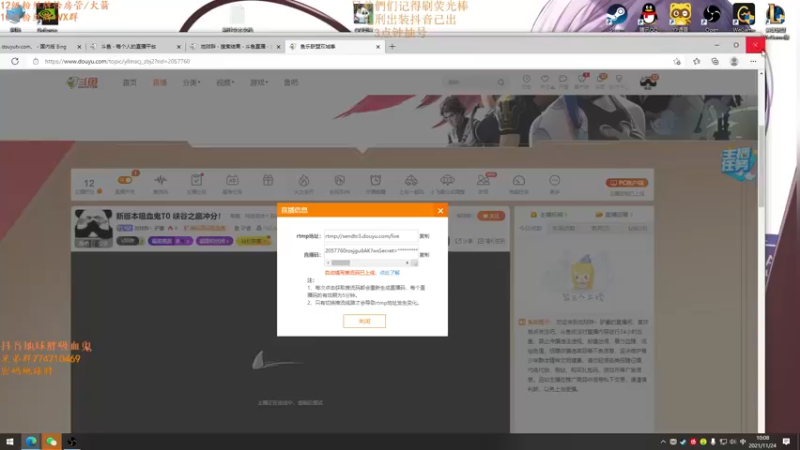Open the friends icon with NEW badge
The height and width of the screenshot is (450, 800).
pos(483,180)
